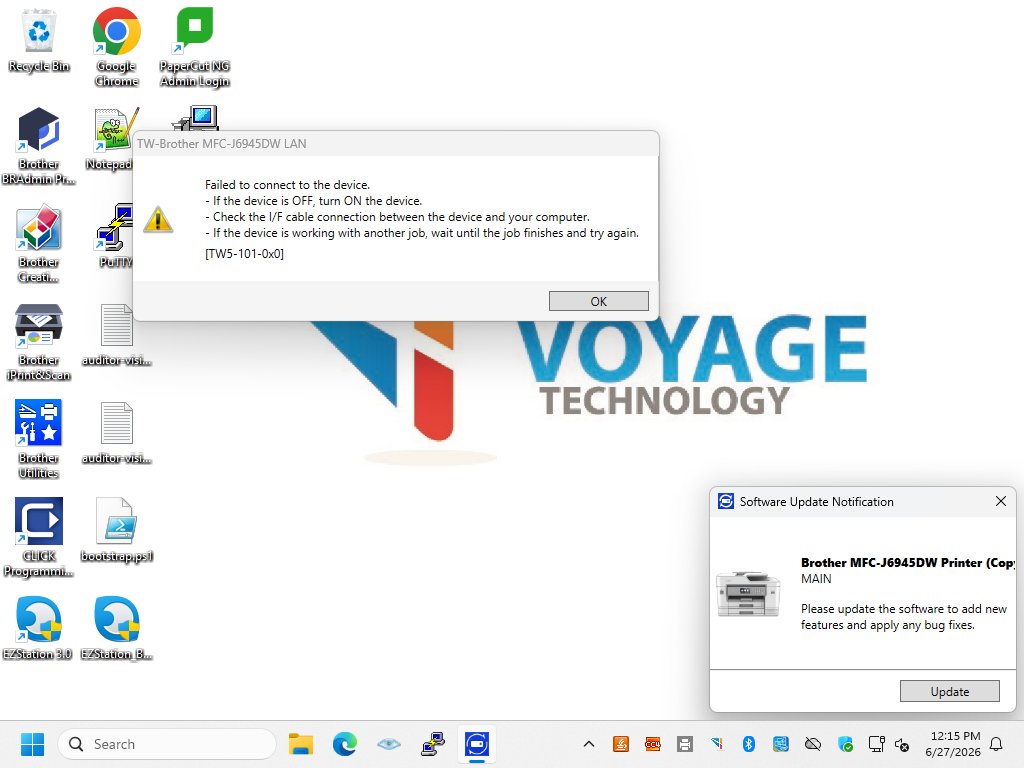Switch to the active Brother app in taskbar
This screenshot has width=1024, height=768.
pyautogui.click(x=477, y=744)
